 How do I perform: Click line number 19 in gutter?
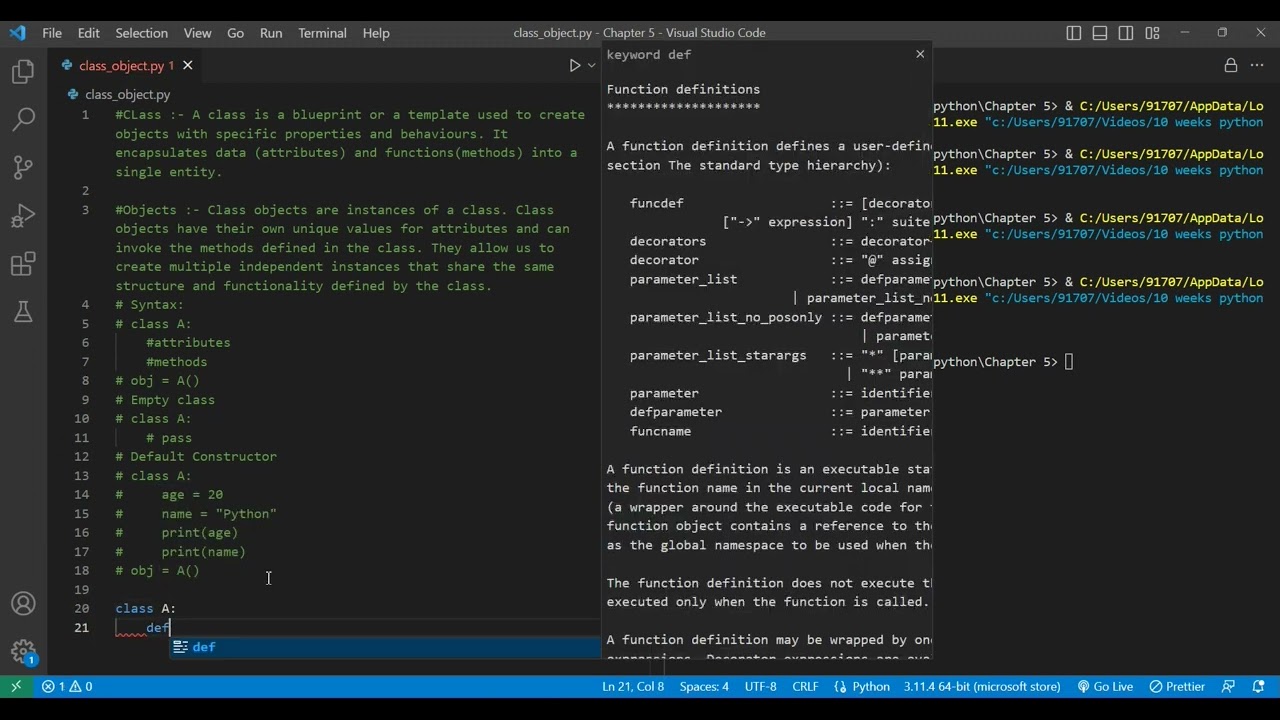tap(81, 590)
